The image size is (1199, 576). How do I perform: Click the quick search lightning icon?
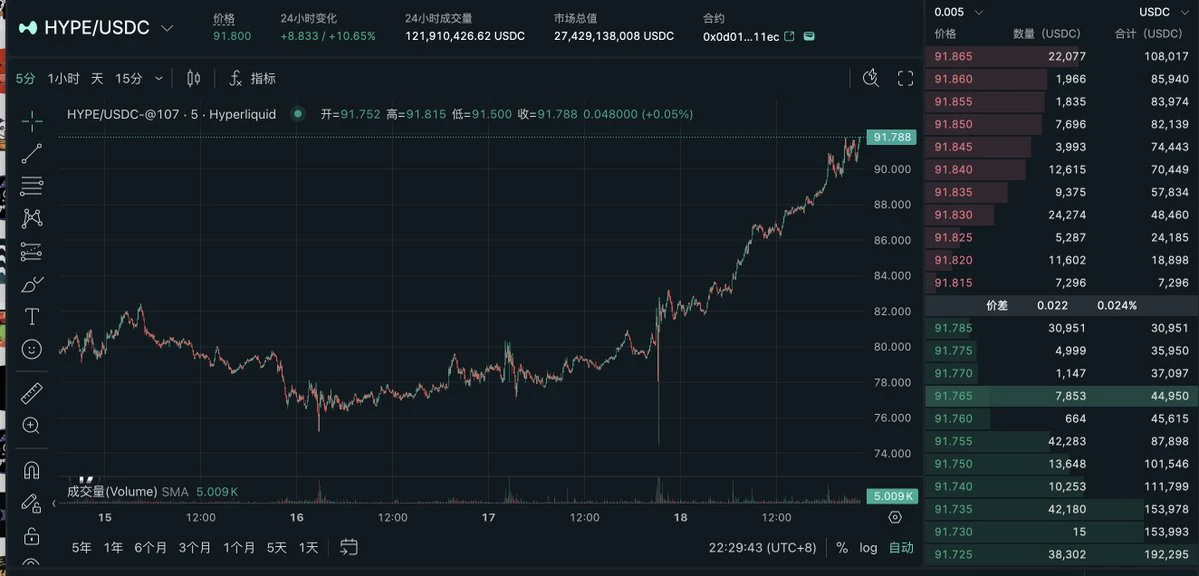click(871, 78)
